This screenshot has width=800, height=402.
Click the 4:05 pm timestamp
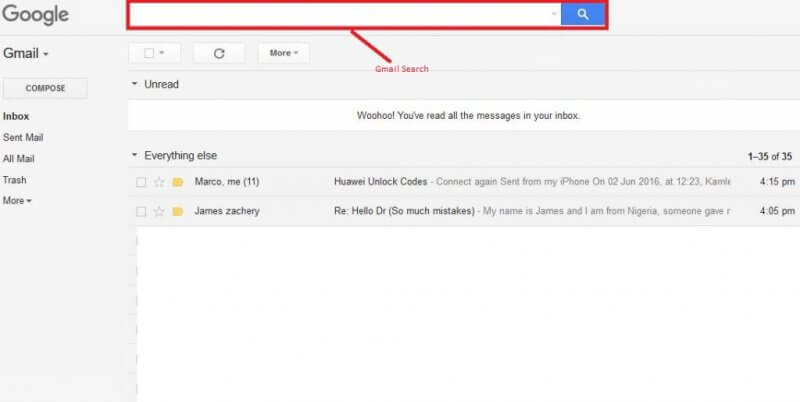(777, 211)
